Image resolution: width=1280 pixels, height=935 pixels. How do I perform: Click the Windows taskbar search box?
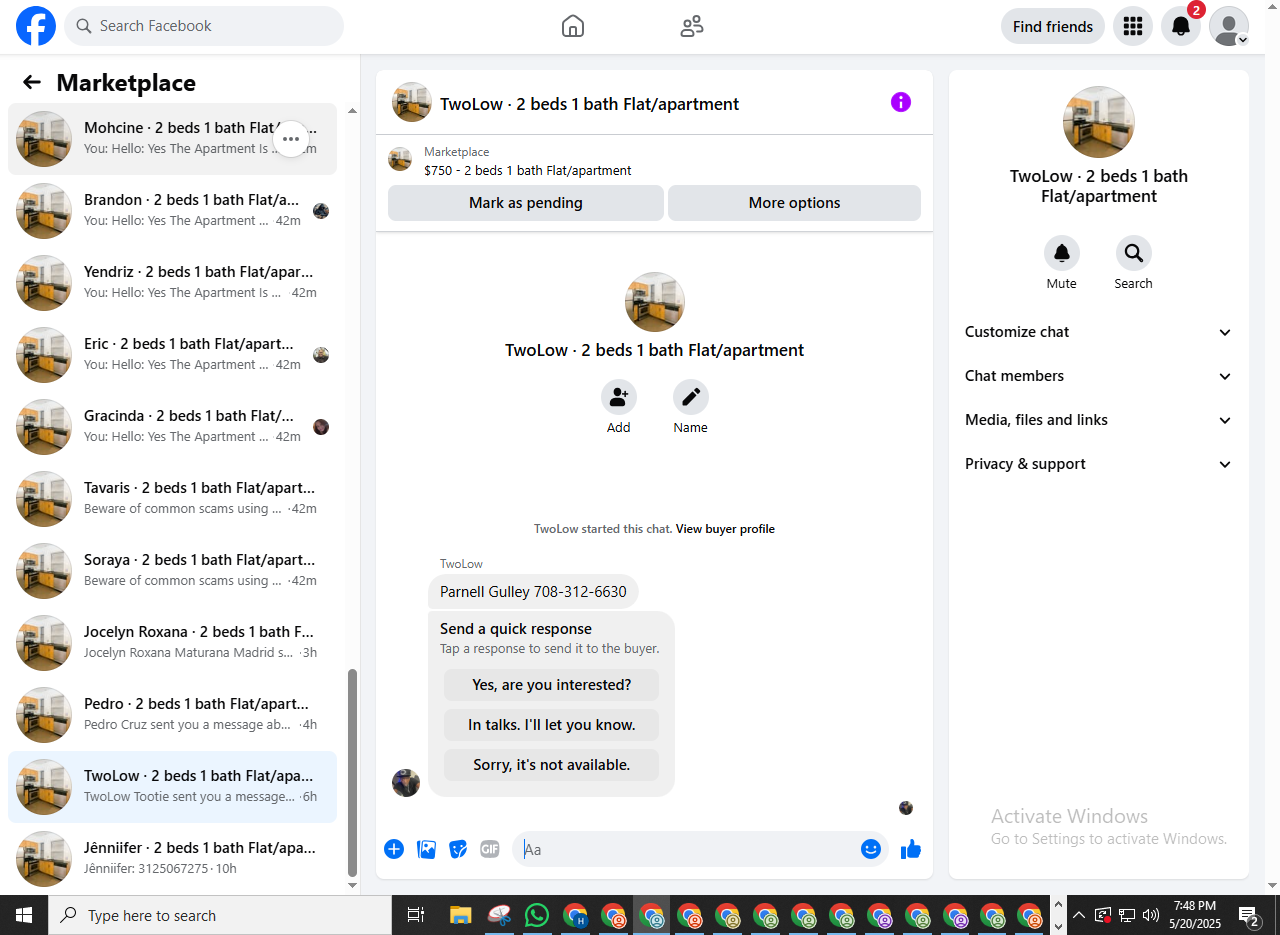(x=220, y=915)
